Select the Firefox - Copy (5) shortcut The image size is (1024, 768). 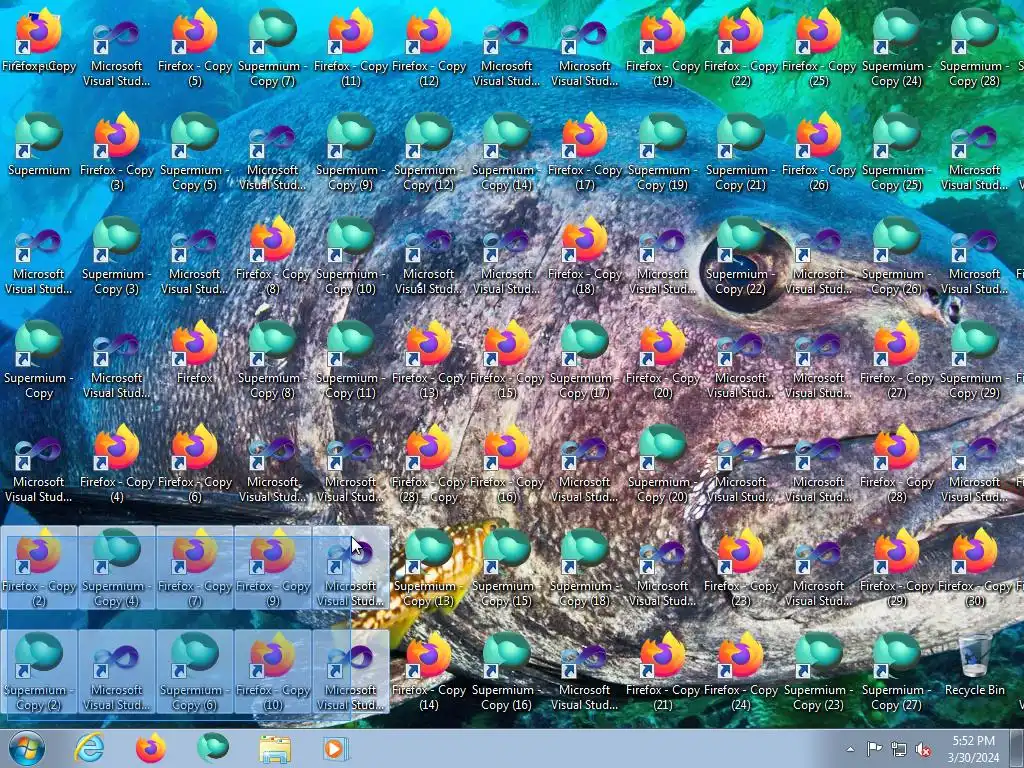195,48
